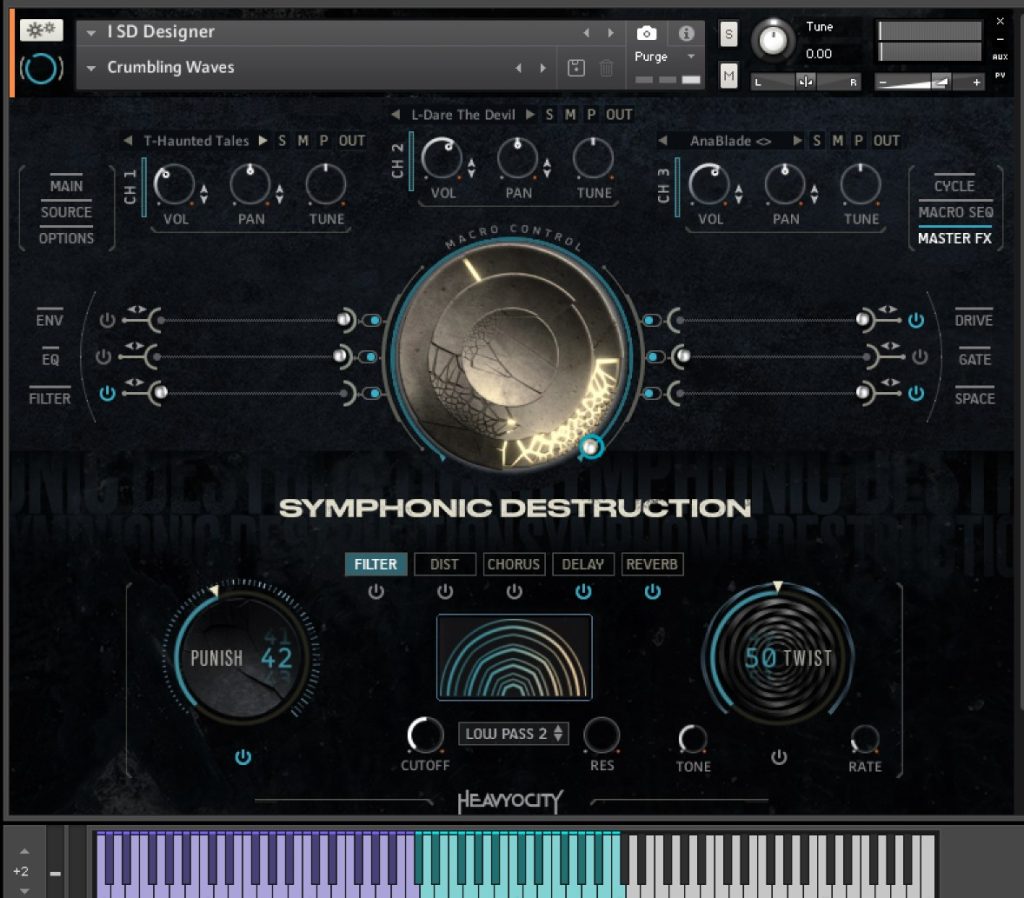This screenshot has width=1024, height=898.
Task: Click the central Macro Control orb
Action: point(512,357)
